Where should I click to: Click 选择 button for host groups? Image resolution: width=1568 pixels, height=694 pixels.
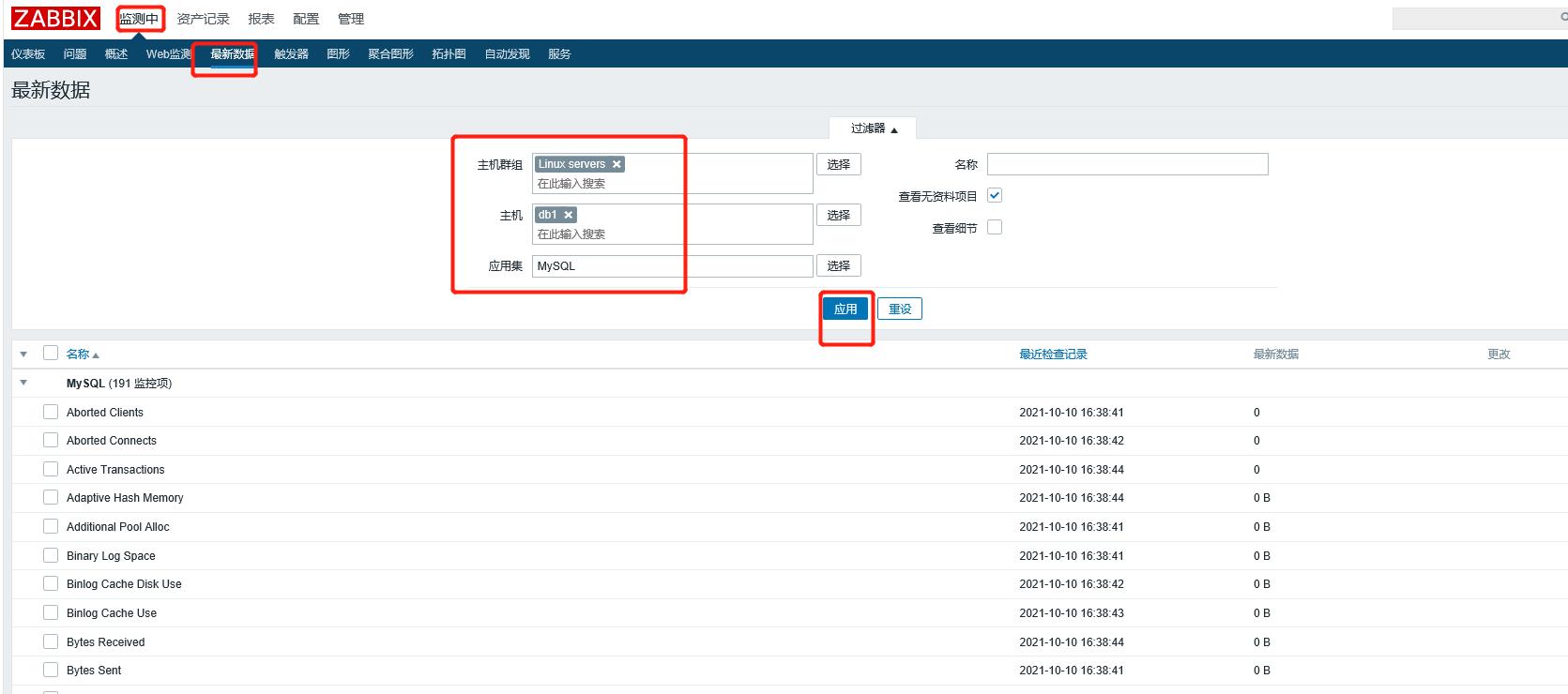click(838, 164)
